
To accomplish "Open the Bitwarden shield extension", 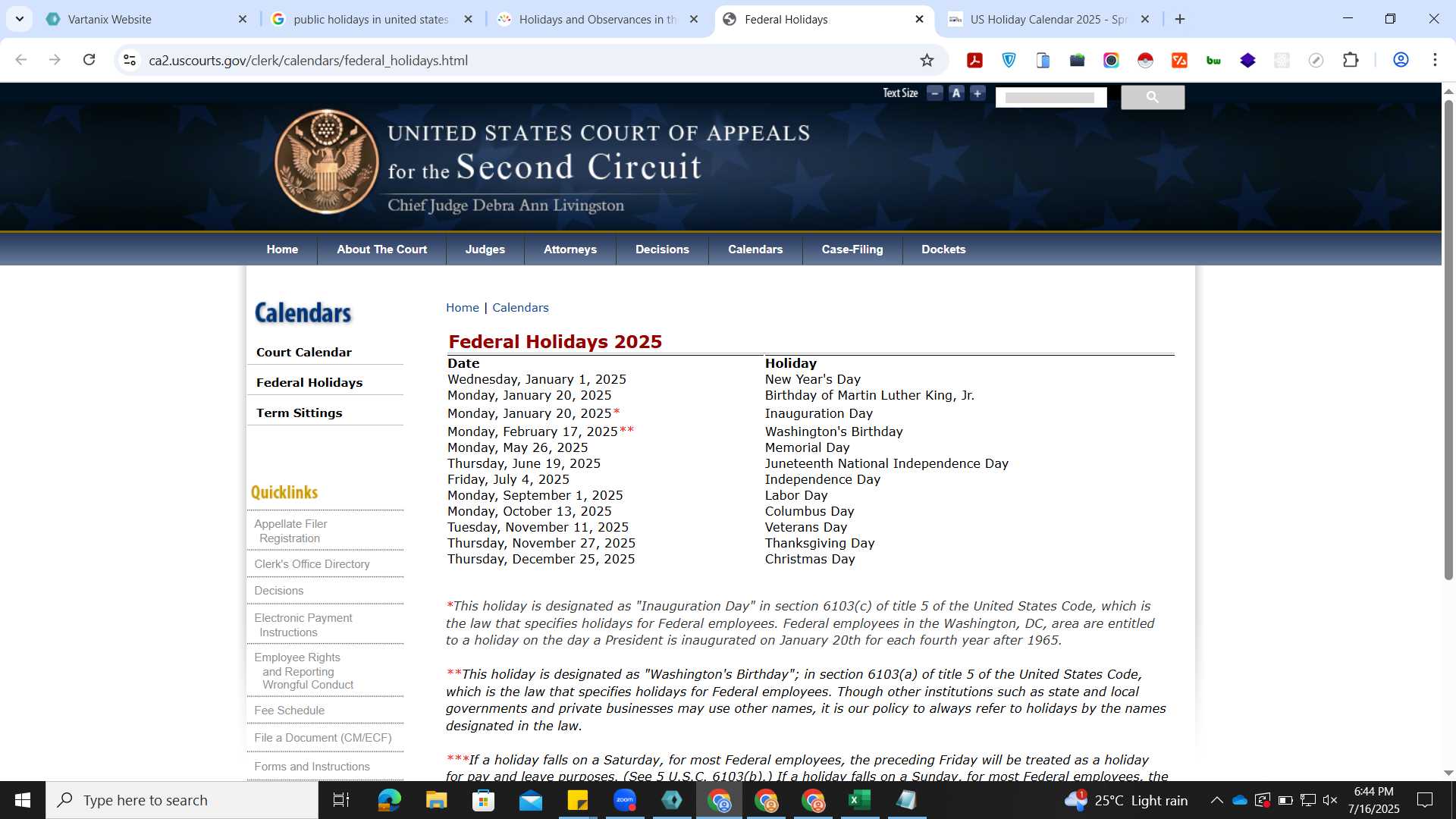I will click(1009, 60).
